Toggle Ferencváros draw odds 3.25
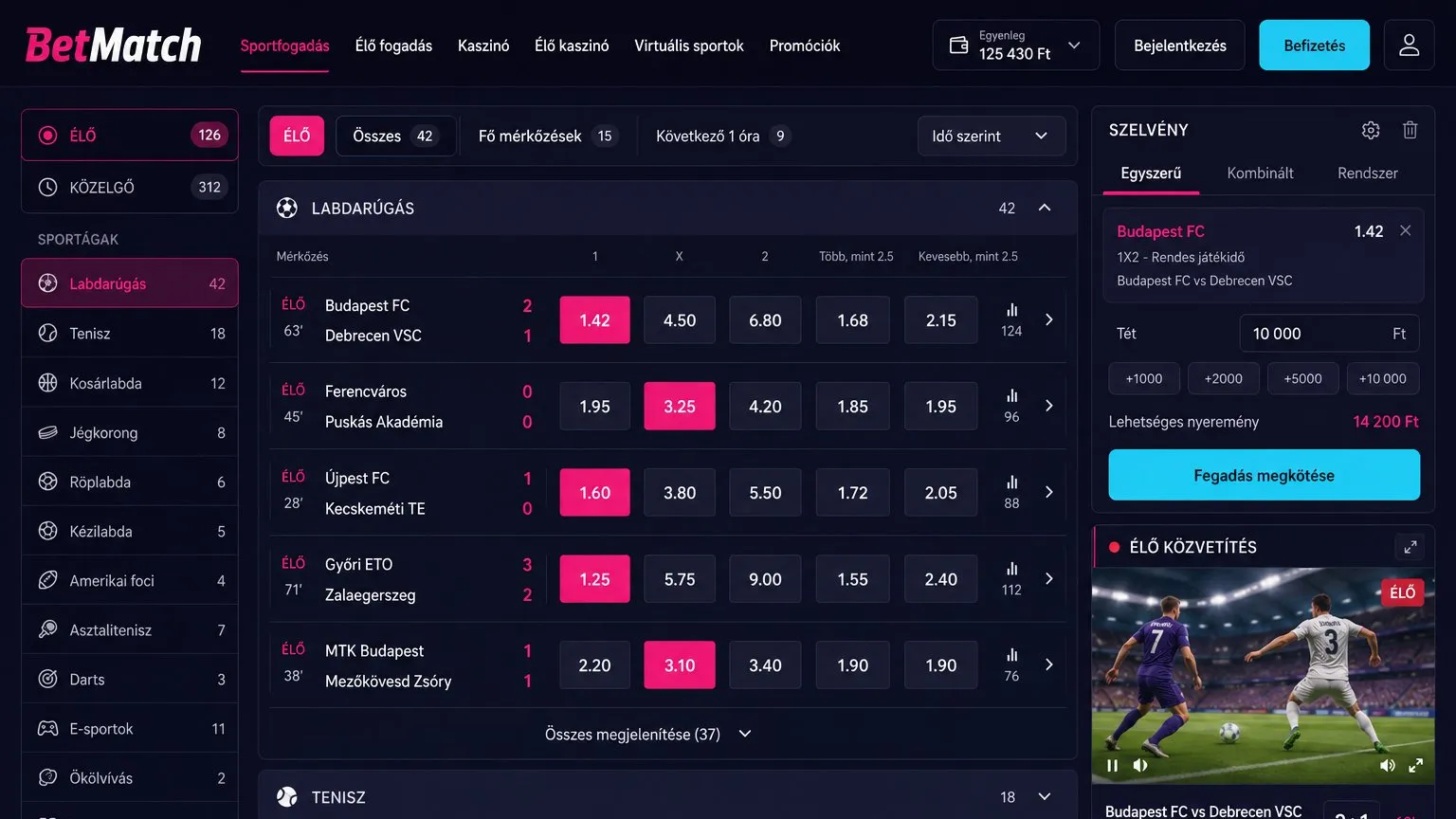Image resolution: width=1456 pixels, height=819 pixels. pos(680,406)
